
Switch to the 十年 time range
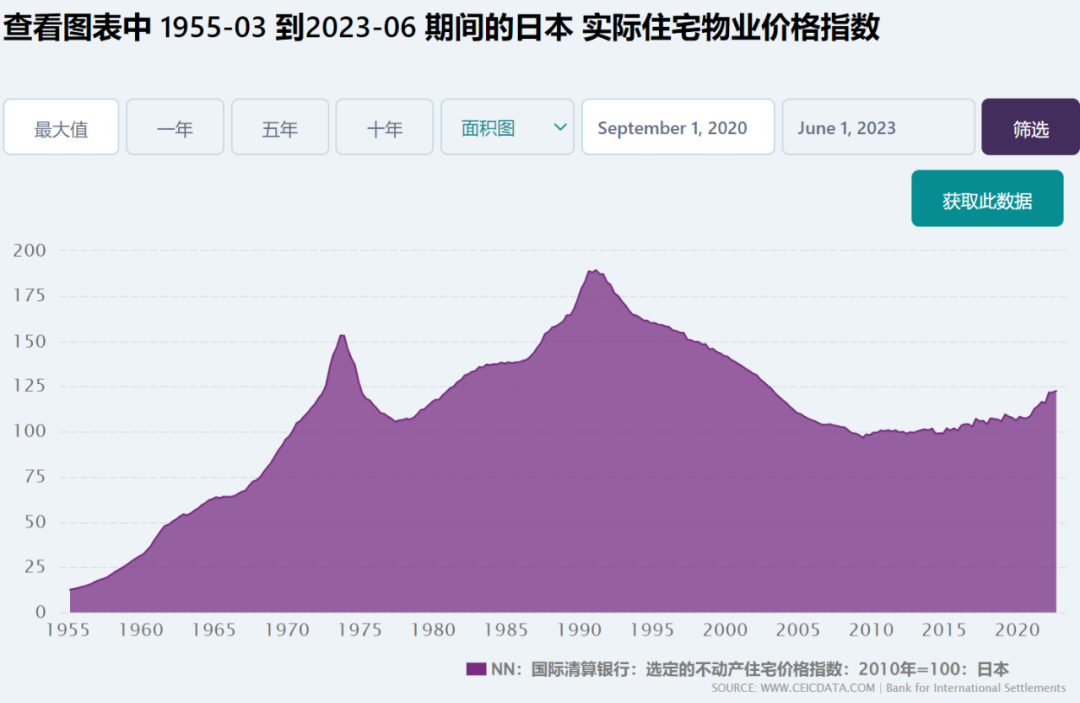point(384,127)
